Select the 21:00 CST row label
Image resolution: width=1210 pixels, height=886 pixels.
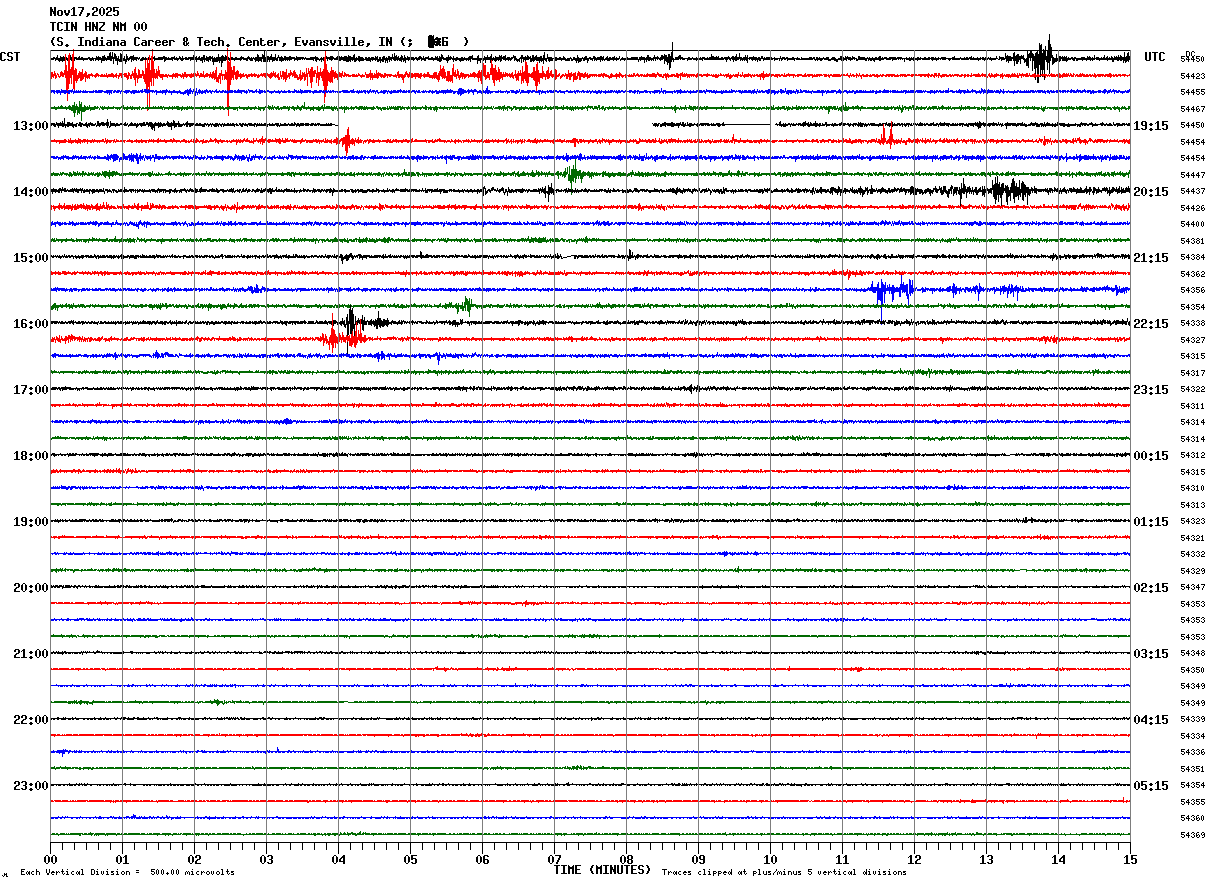30,654
